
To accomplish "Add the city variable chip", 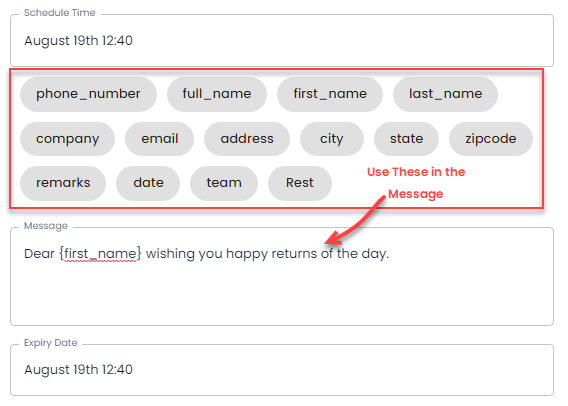I will (331, 139).
